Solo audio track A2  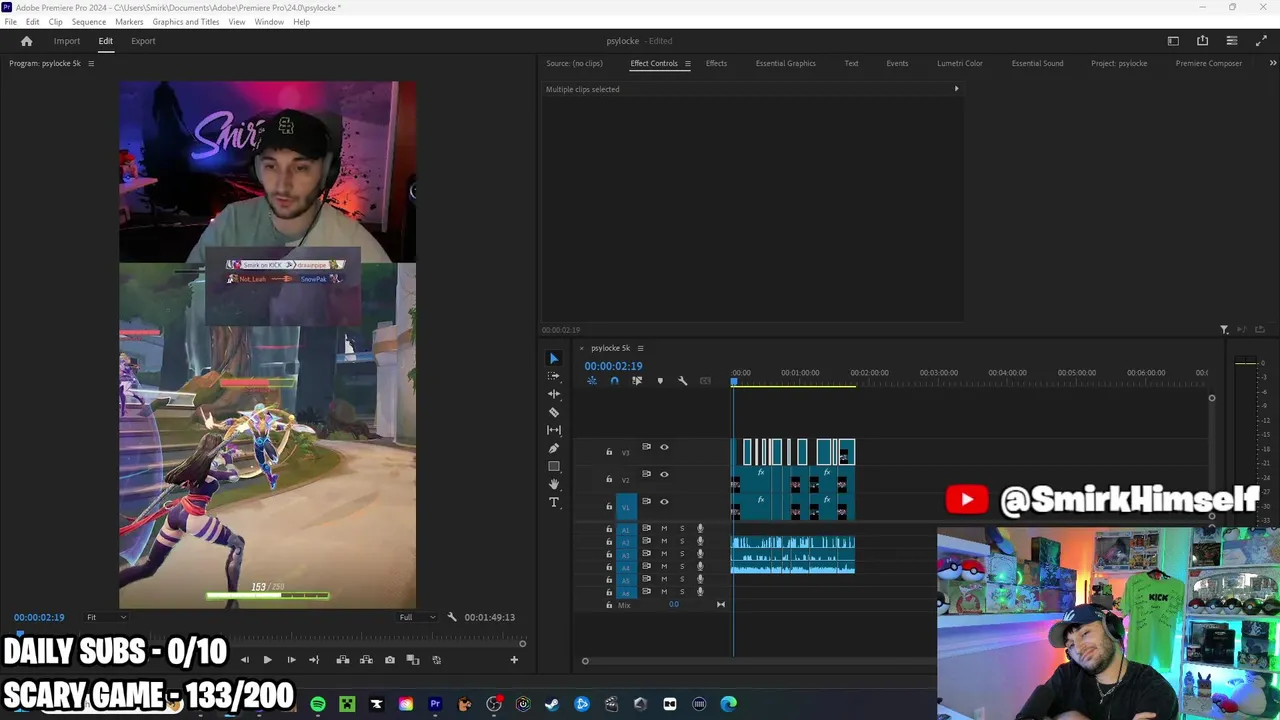[x=682, y=541]
